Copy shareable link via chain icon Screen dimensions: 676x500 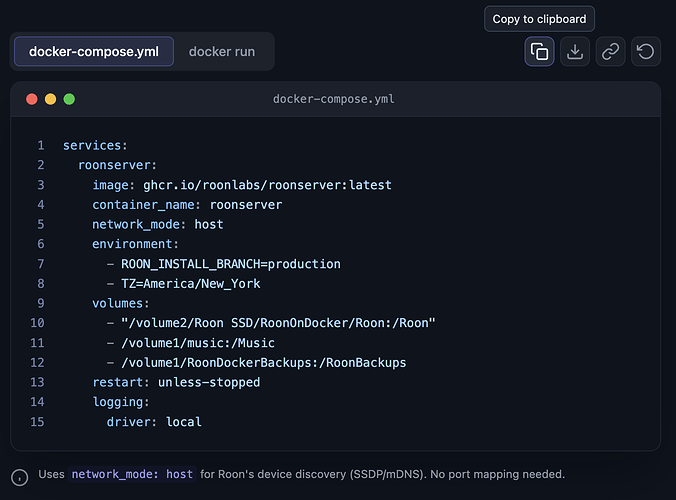(x=610, y=52)
